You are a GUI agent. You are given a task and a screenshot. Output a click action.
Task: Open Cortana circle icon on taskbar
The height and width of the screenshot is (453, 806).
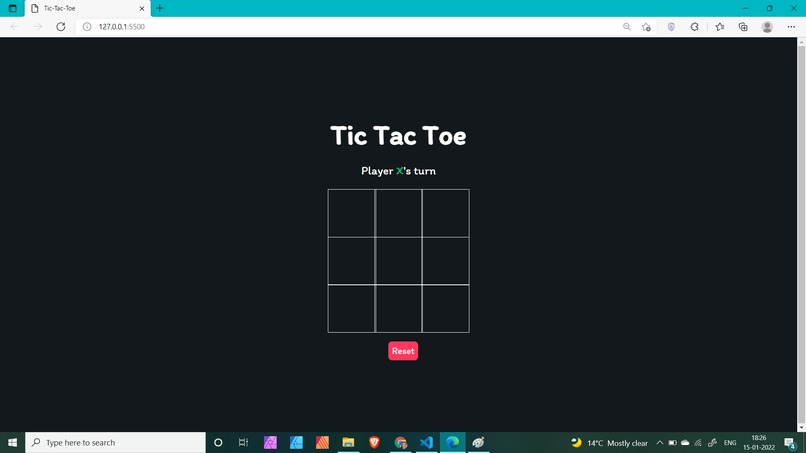[218, 442]
